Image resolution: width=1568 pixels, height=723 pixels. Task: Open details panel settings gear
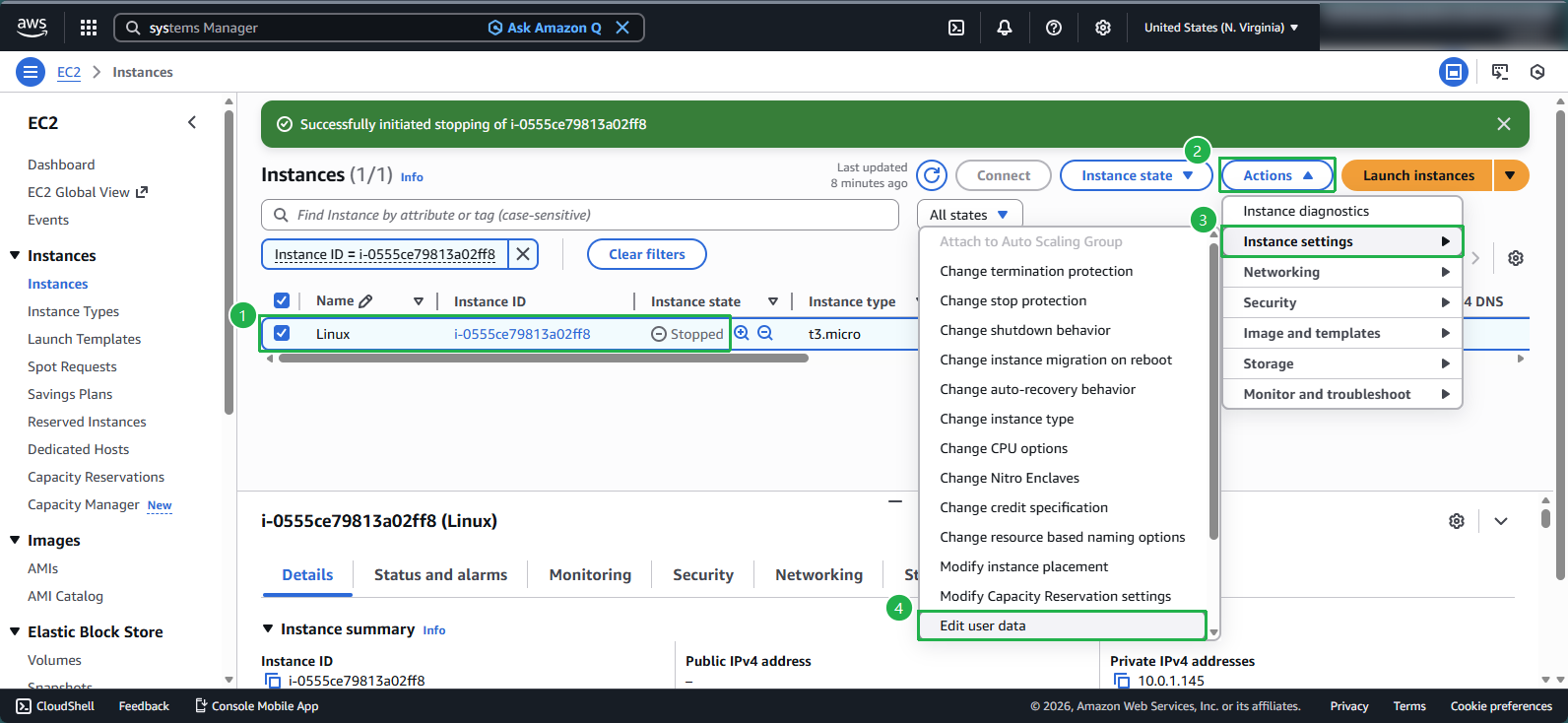pos(1457,521)
